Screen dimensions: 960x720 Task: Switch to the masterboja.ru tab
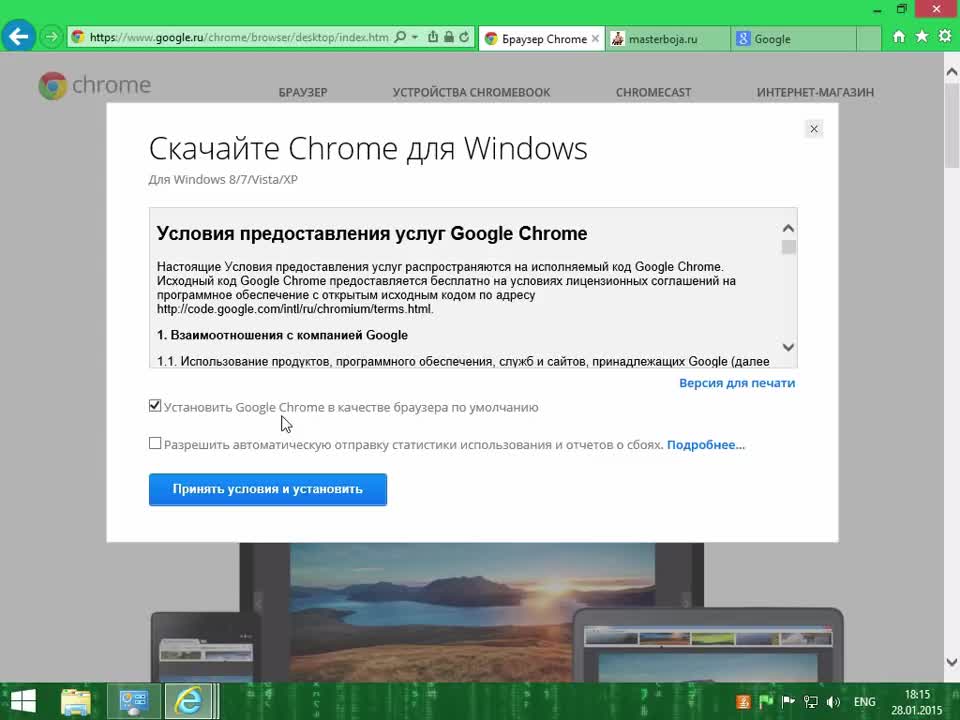point(667,39)
